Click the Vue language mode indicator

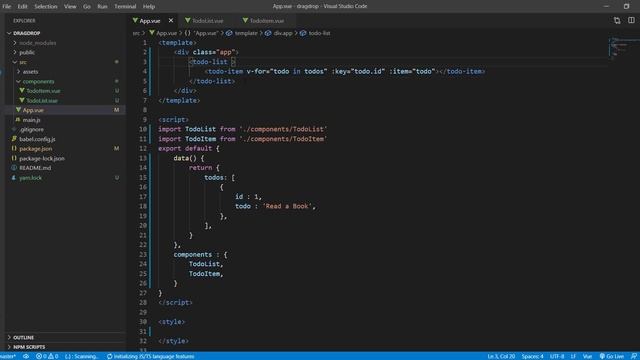[587, 356]
